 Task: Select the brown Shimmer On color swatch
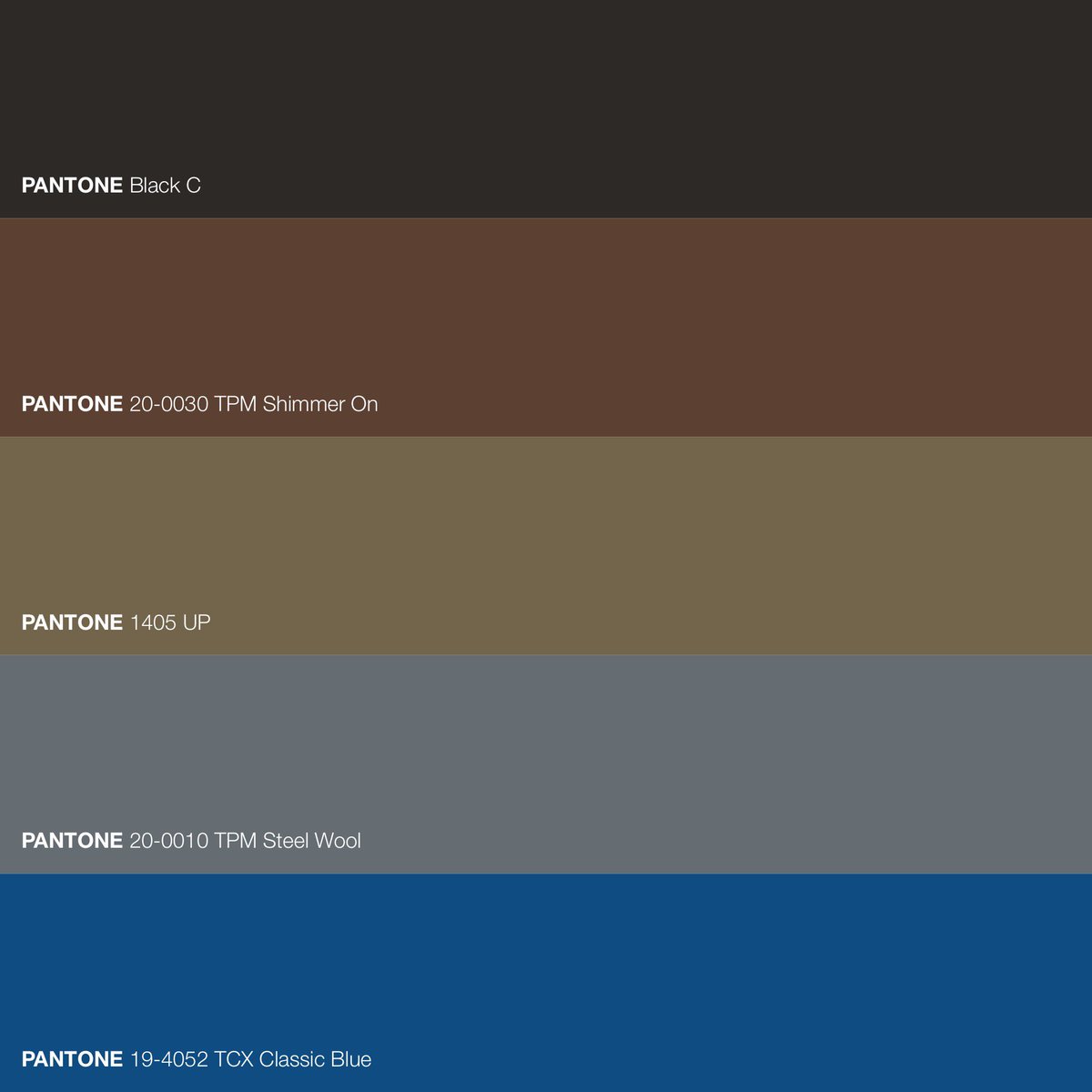(x=546, y=328)
